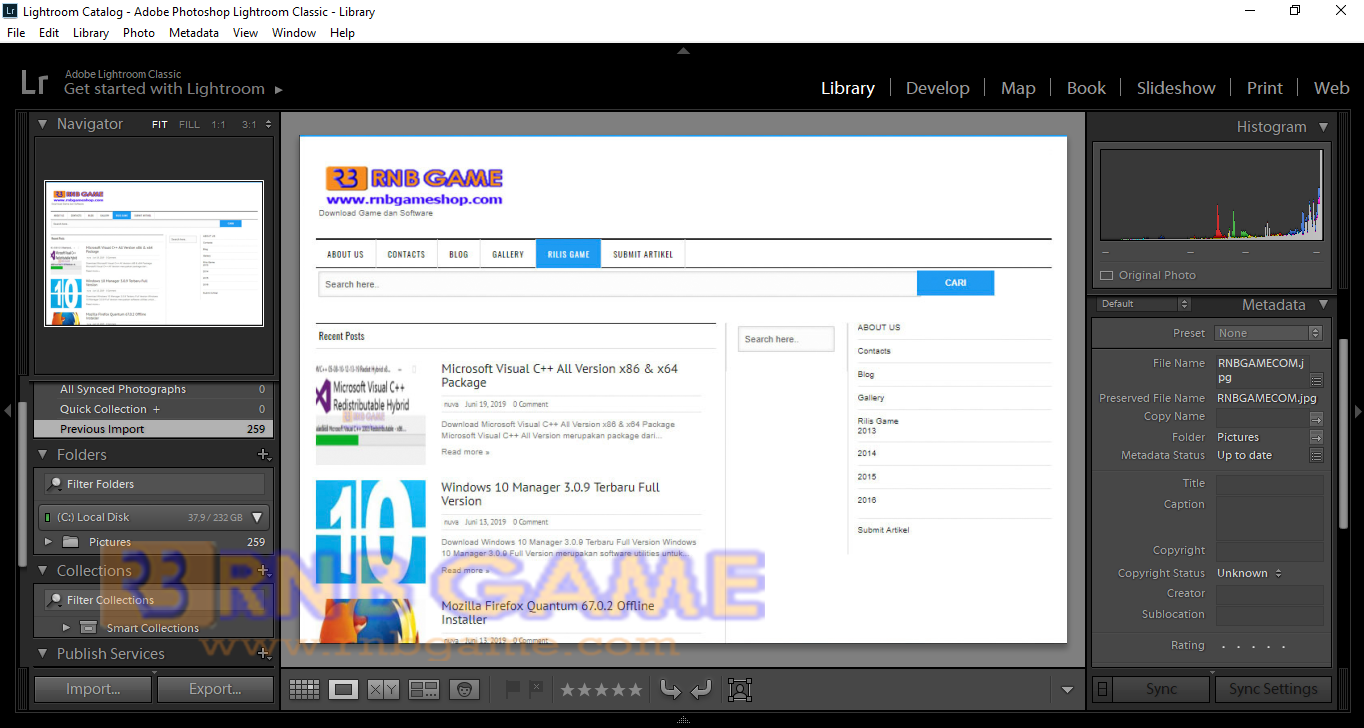The width and height of the screenshot is (1364, 728).
Task: Open the Library menu
Action: (x=91, y=33)
